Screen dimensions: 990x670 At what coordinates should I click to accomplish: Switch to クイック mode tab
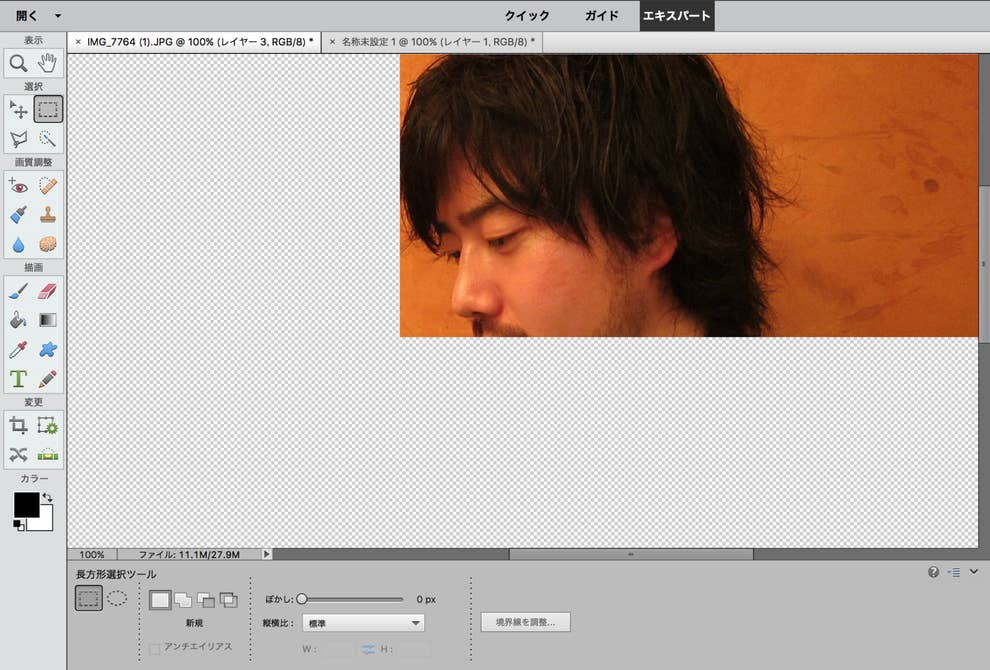[527, 16]
